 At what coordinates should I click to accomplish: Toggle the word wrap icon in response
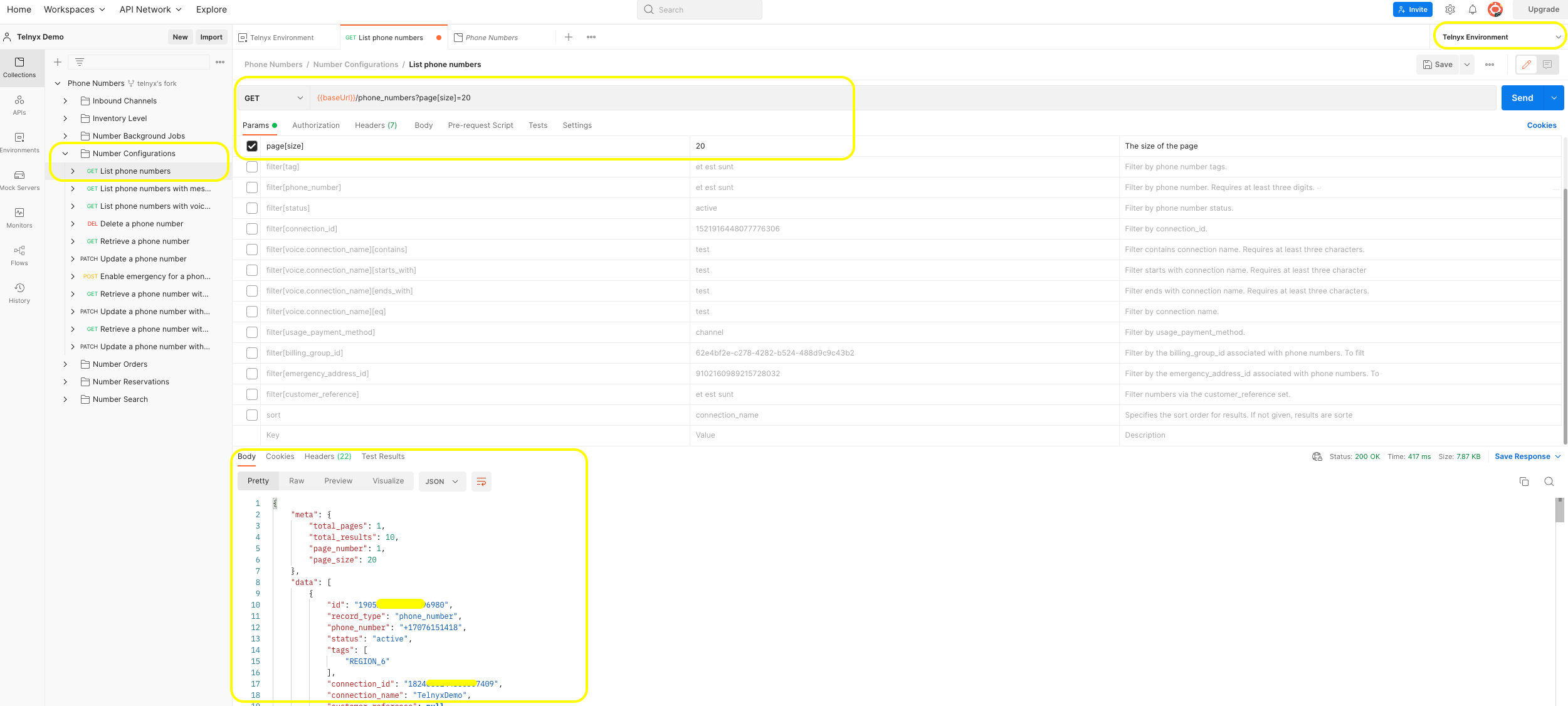click(481, 482)
